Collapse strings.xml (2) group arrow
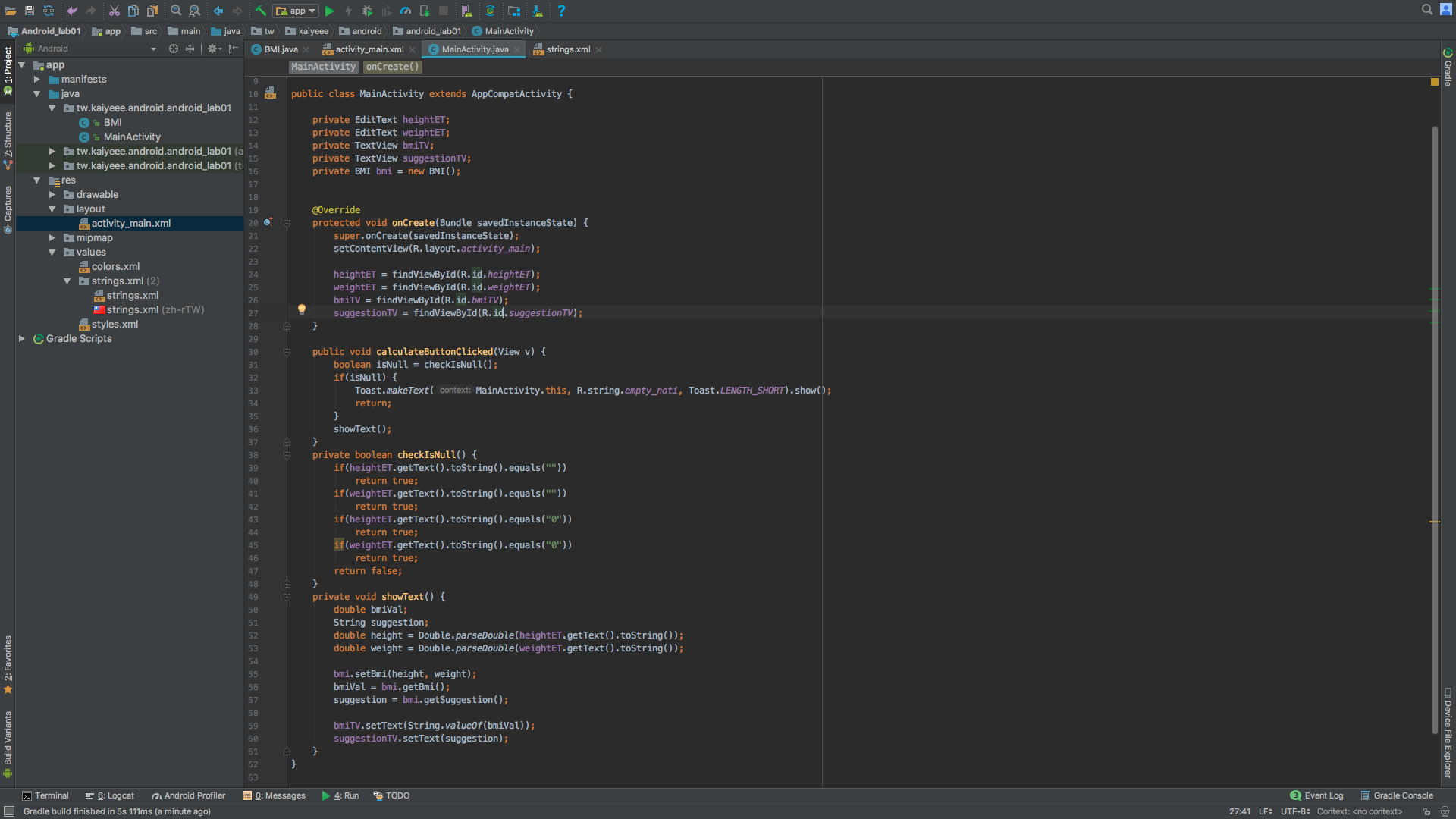This screenshot has height=819, width=1456. pos(67,281)
